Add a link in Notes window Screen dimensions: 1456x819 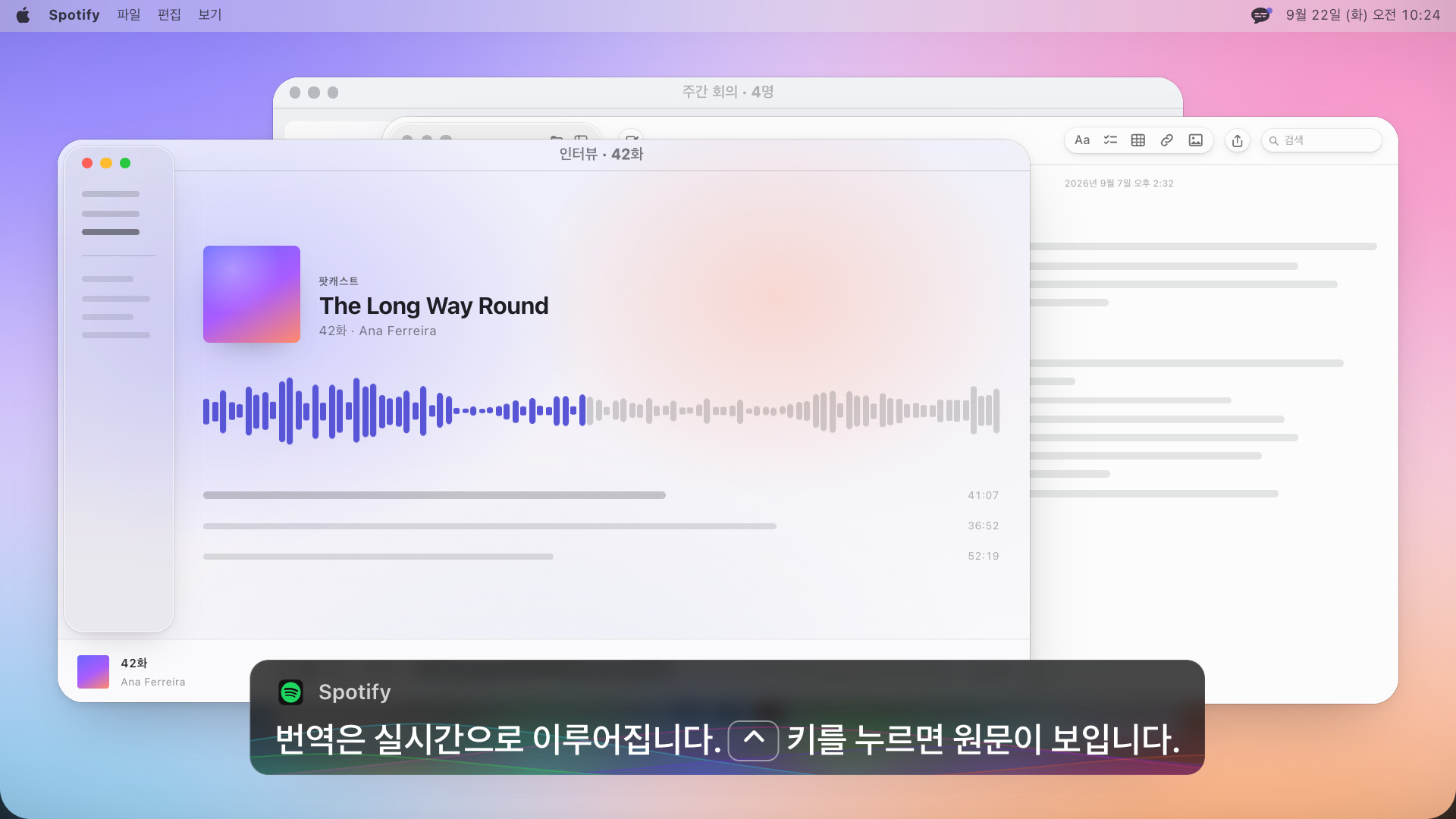[x=1167, y=140]
